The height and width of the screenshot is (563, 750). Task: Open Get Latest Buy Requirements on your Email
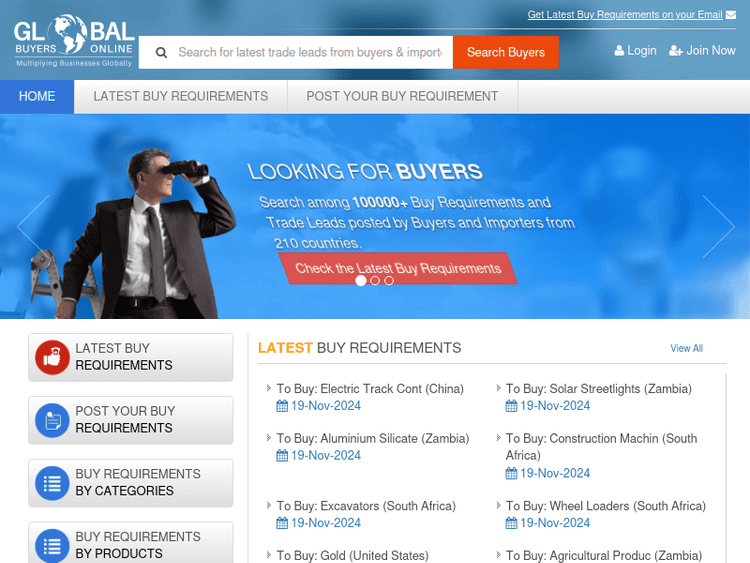coord(625,15)
